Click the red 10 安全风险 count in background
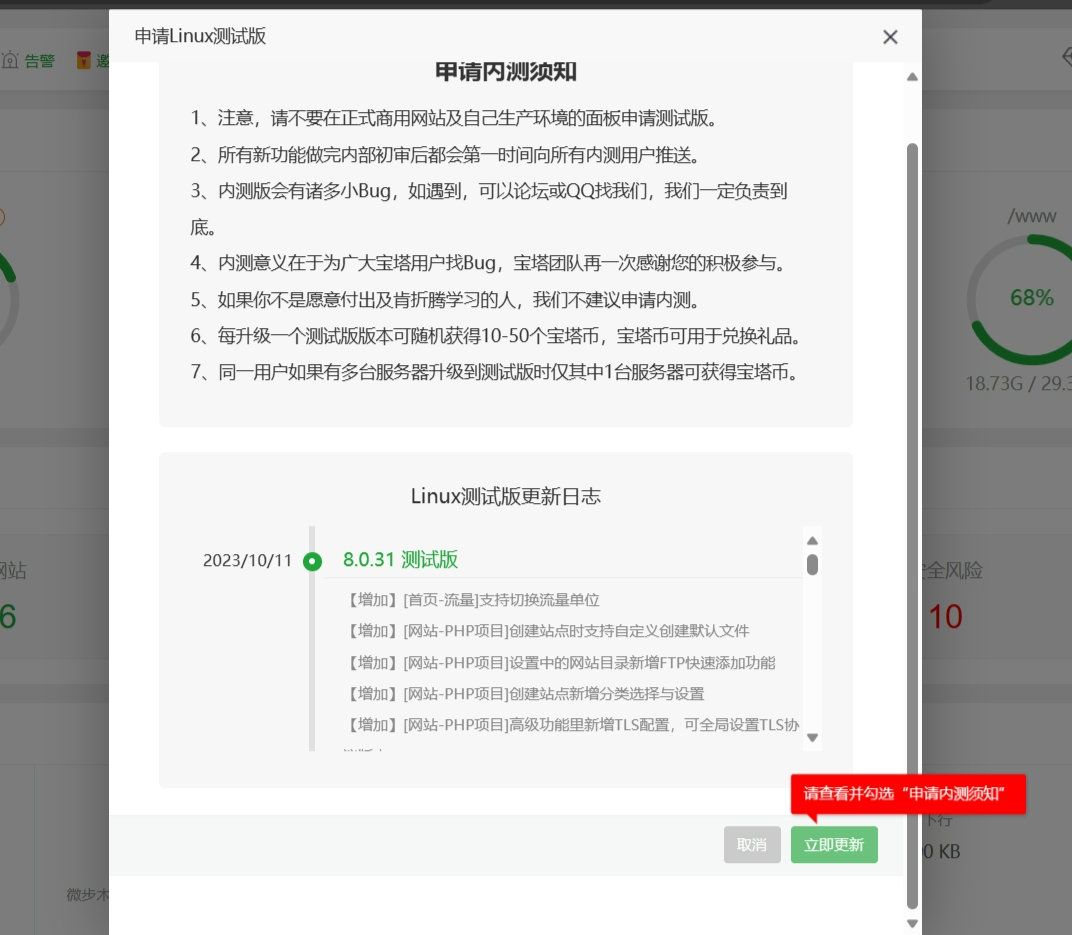 click(x=945, y=616)
